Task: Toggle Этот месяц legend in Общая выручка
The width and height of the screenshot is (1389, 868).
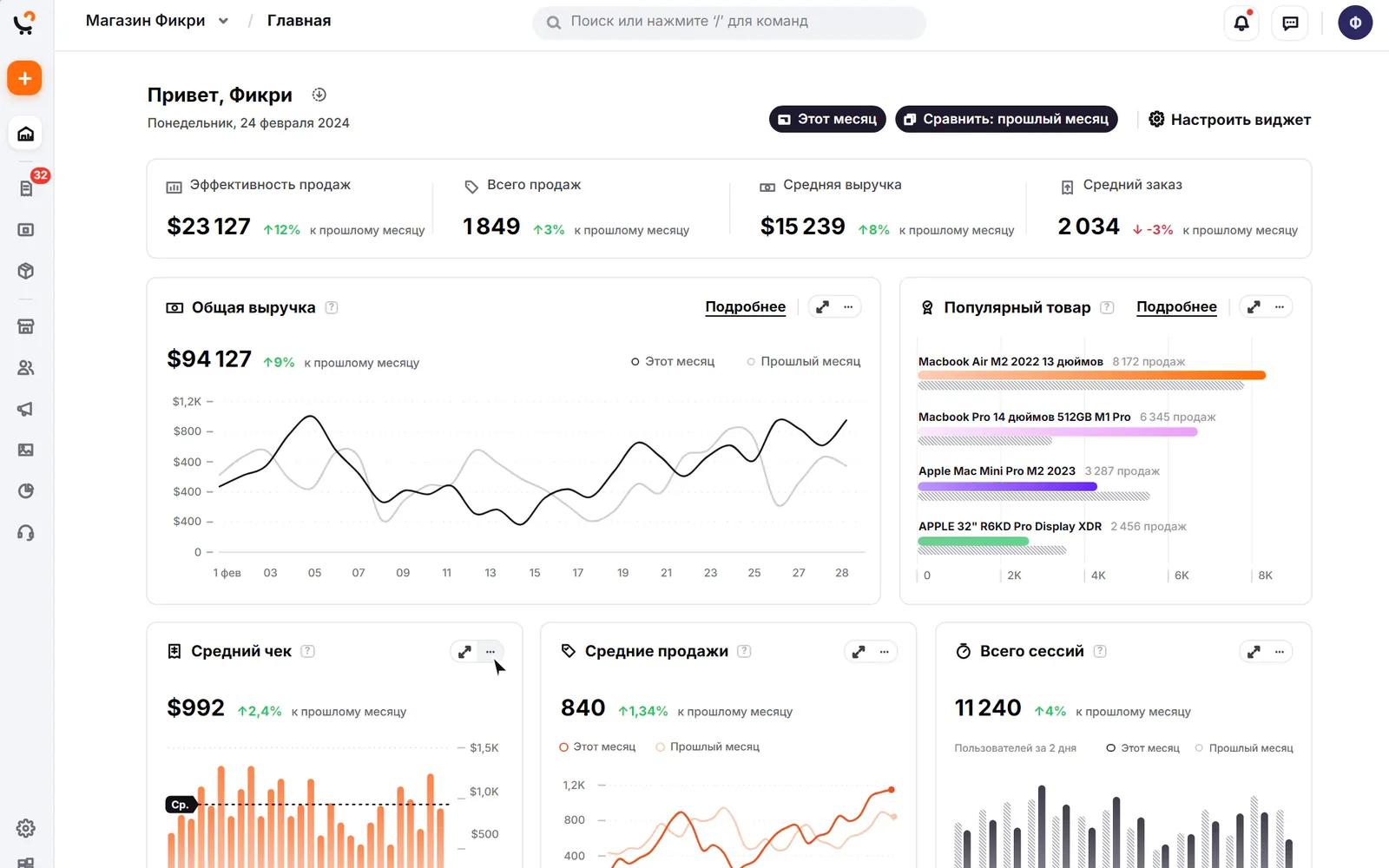Action: (x=673, y=361)
